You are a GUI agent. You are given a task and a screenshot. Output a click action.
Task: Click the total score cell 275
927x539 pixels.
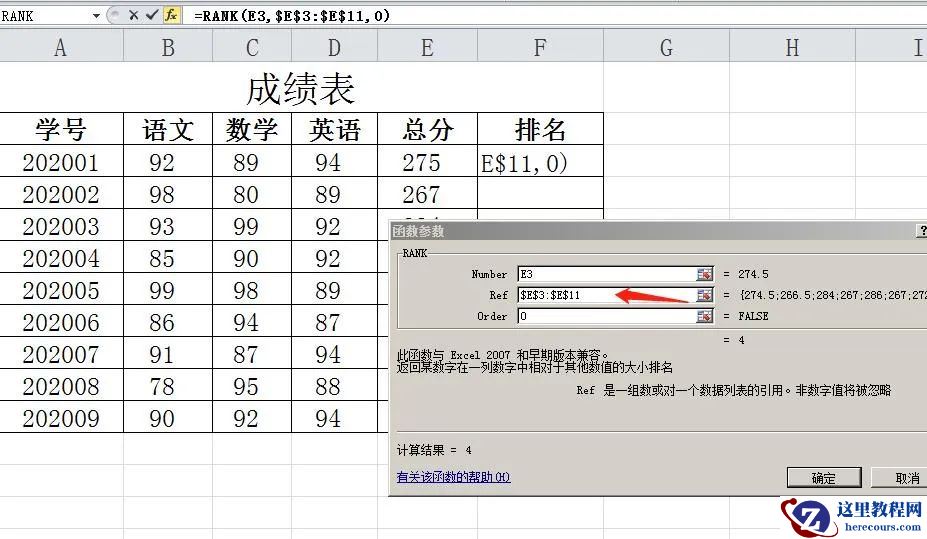427,161
